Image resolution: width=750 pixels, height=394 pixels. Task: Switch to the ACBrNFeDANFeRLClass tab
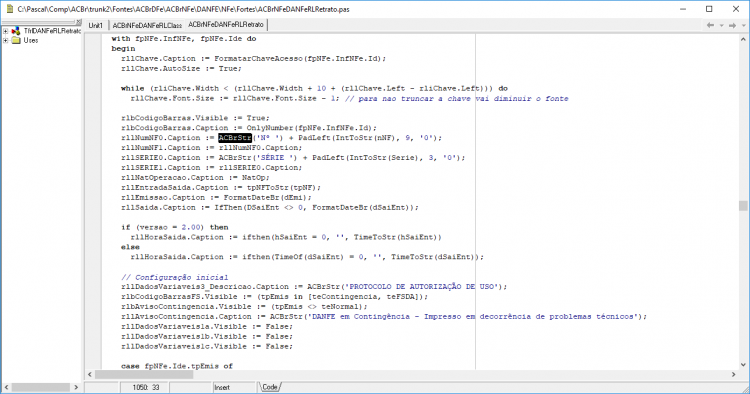point(147,25)
